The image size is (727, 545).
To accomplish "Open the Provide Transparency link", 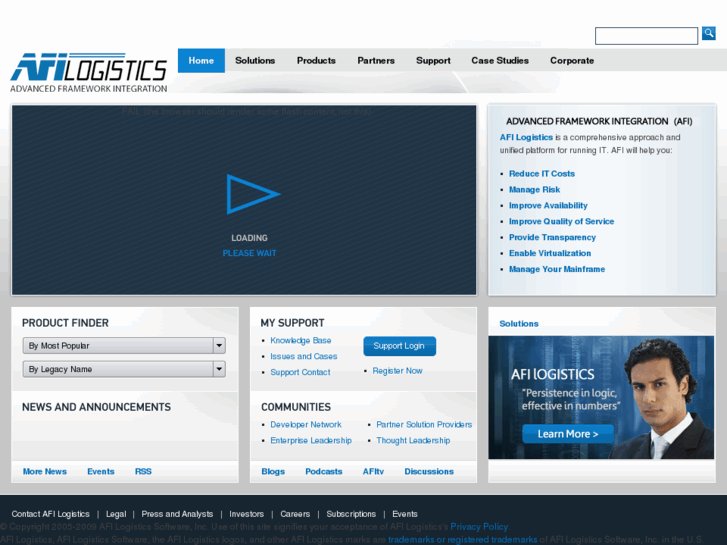I will click(x=552, y=237).
